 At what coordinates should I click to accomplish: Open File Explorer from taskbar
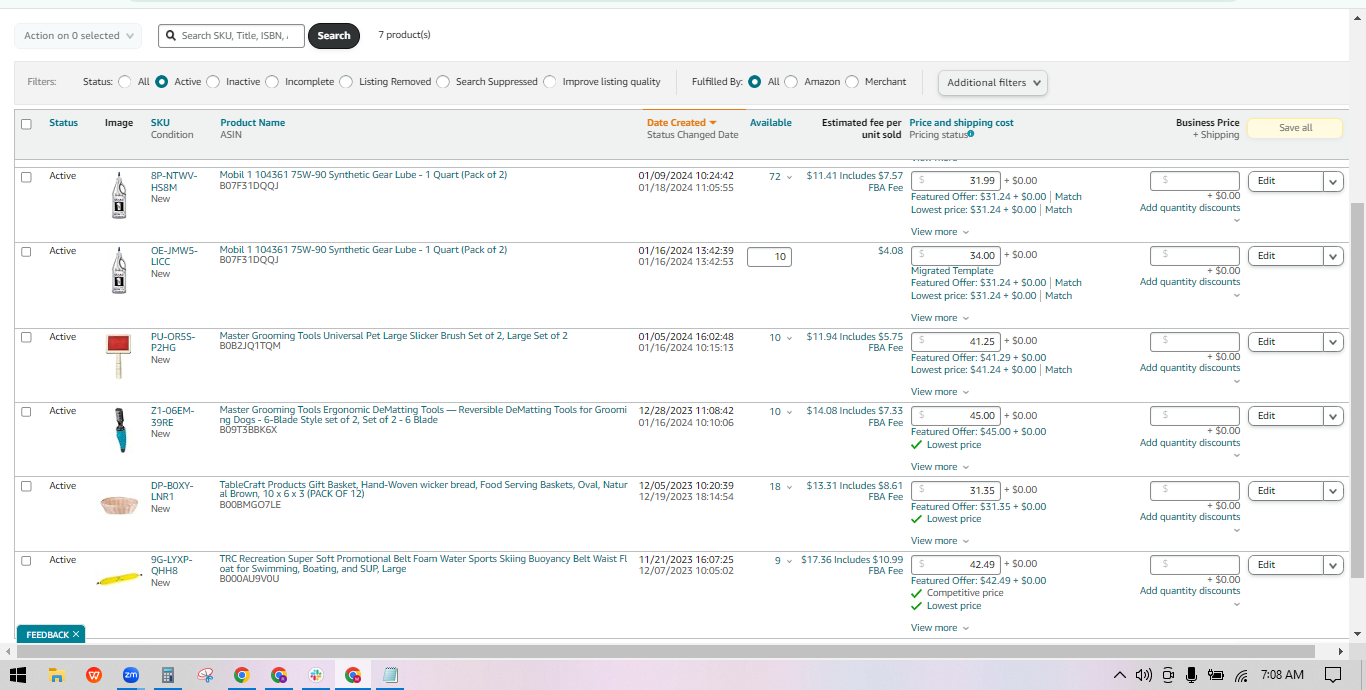point(56,675)
